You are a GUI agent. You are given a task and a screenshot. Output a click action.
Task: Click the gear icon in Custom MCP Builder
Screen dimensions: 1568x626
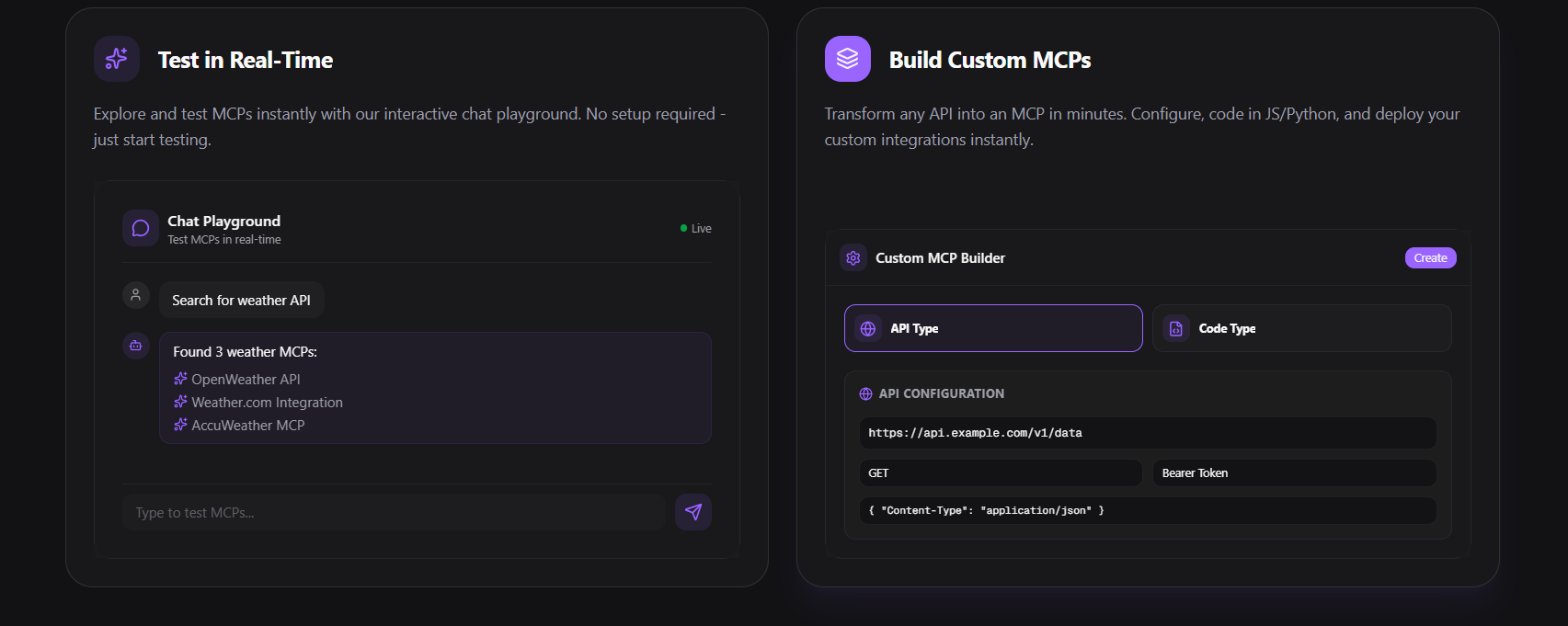853,258
